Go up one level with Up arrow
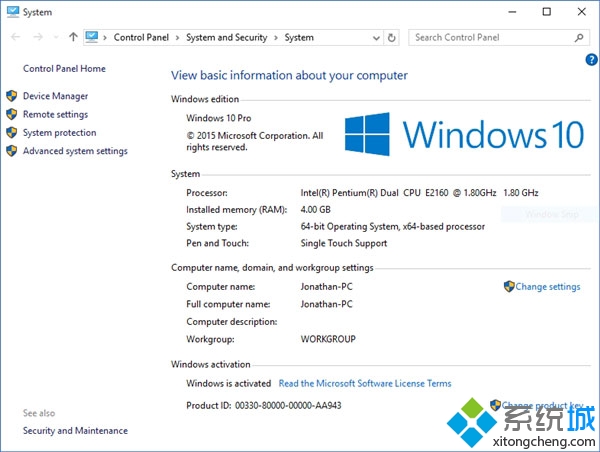 tap(73, 37)
